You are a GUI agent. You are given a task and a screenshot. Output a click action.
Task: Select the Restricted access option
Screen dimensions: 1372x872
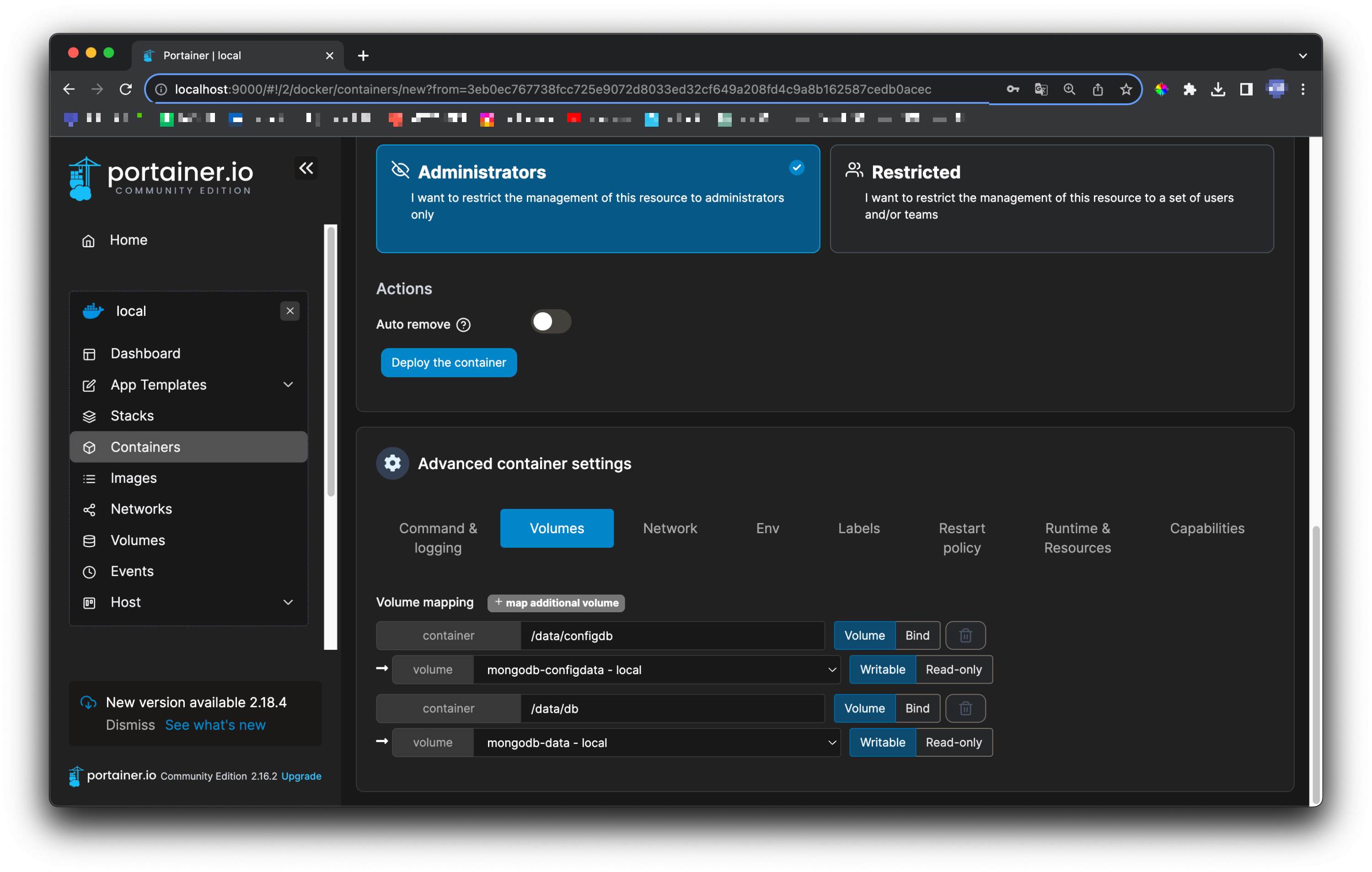pyautogui.click(x=1051, y=198)
